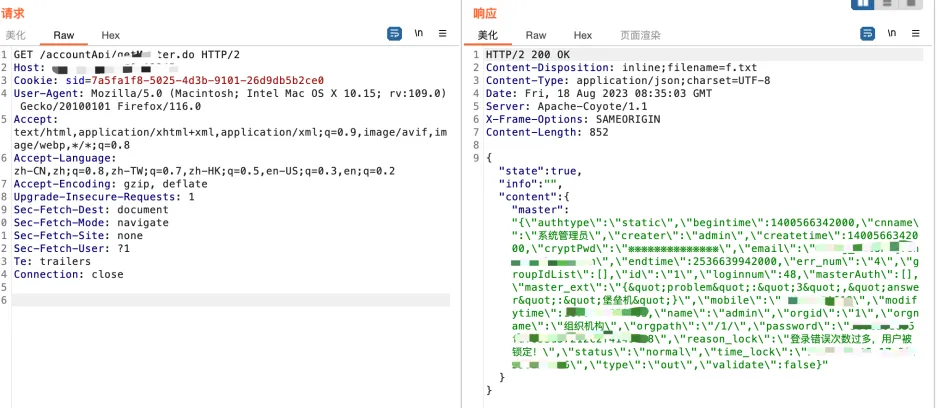This screenshot has height=408, width=937.
Task: Select the stacked top-bottom layout icon
Action: click(x=887, y=4)
